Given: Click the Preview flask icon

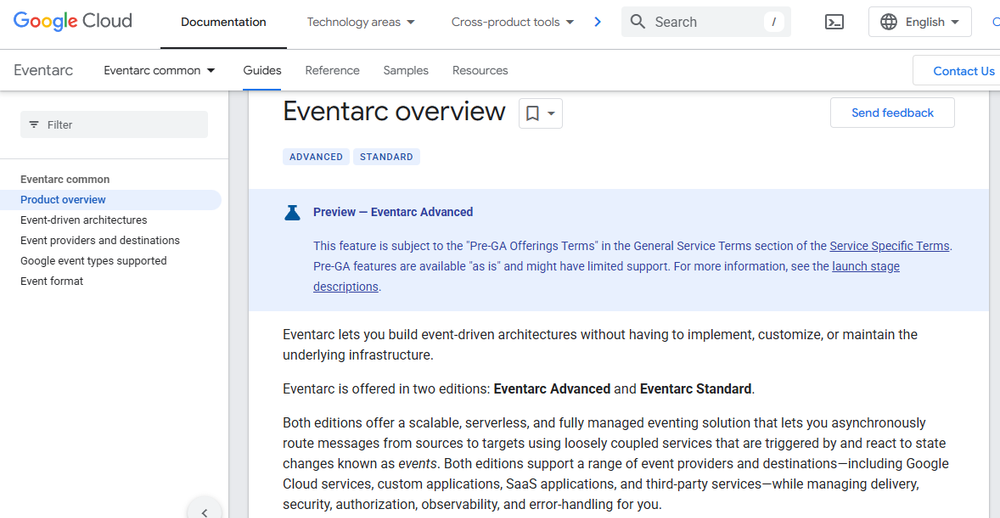Looking at the screenshot, I should [x=292, y=212].
